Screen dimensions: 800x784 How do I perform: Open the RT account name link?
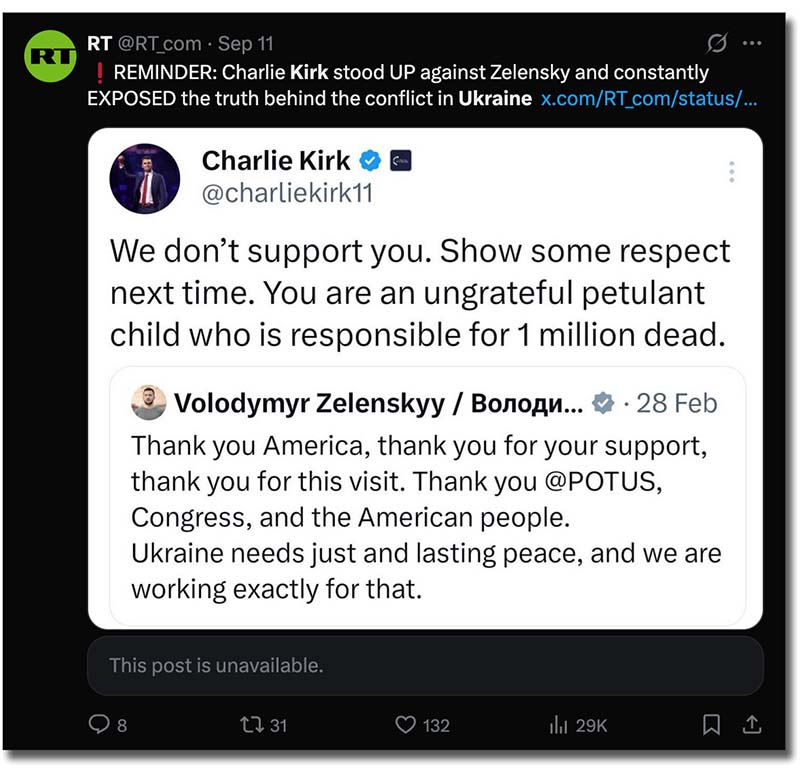[100, 44]
